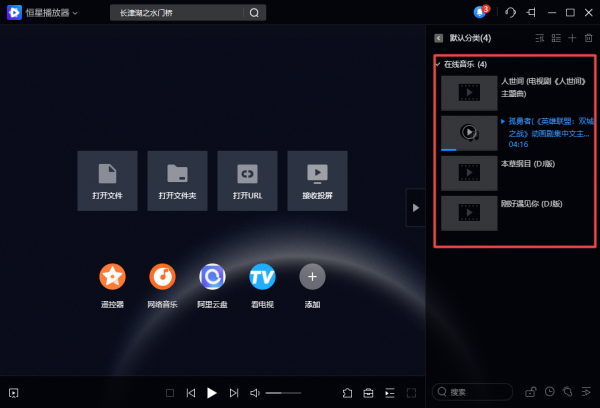
Task: Skip to the previous track
Action: pyautogui.click(x=191, y=393)
